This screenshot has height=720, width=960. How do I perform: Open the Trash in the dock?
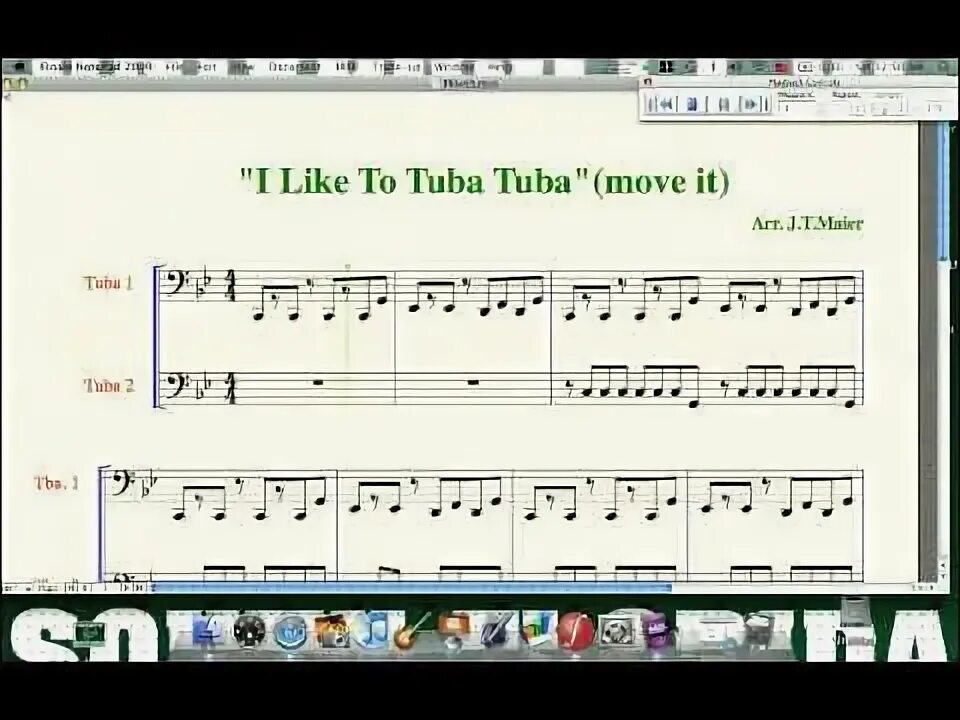click(758, 629)
